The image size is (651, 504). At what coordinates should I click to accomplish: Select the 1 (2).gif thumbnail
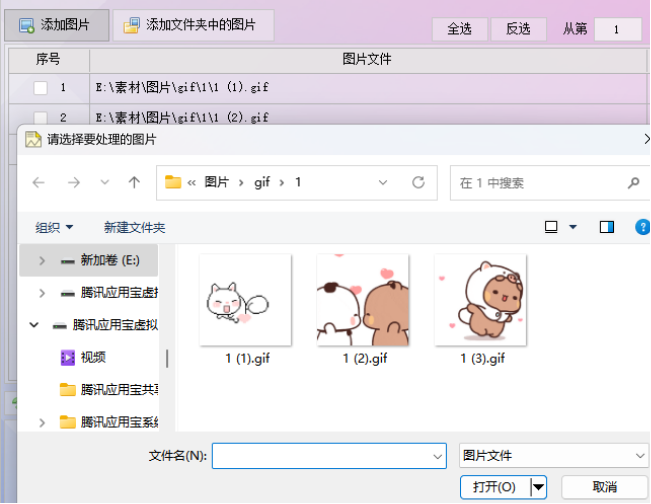(x=363, y=300)
